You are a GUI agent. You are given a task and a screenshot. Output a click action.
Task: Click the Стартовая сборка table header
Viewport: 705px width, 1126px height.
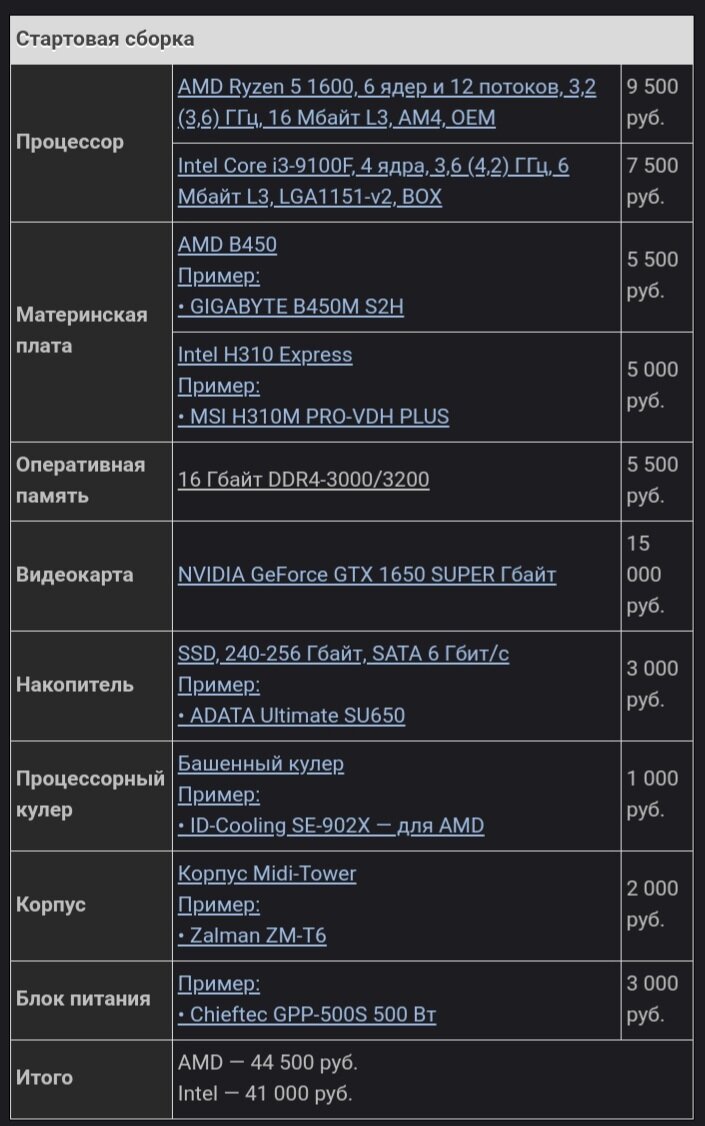105,39
